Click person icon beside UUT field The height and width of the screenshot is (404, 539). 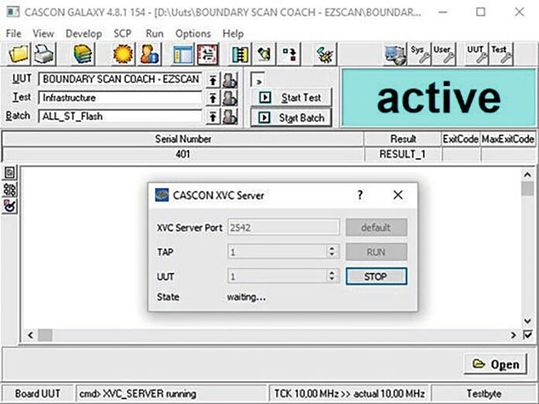[230, 80]
